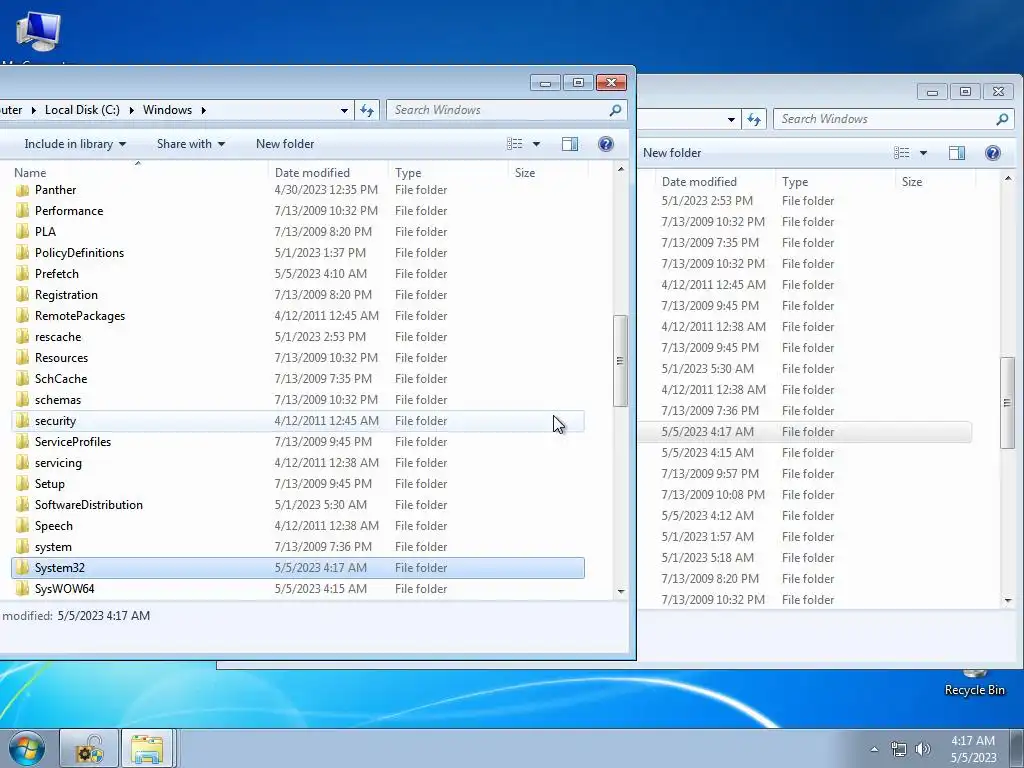Screen dimensions: 1024x768
Task: Open Windows Explorer taskbar icon
Action: [147, 748]
